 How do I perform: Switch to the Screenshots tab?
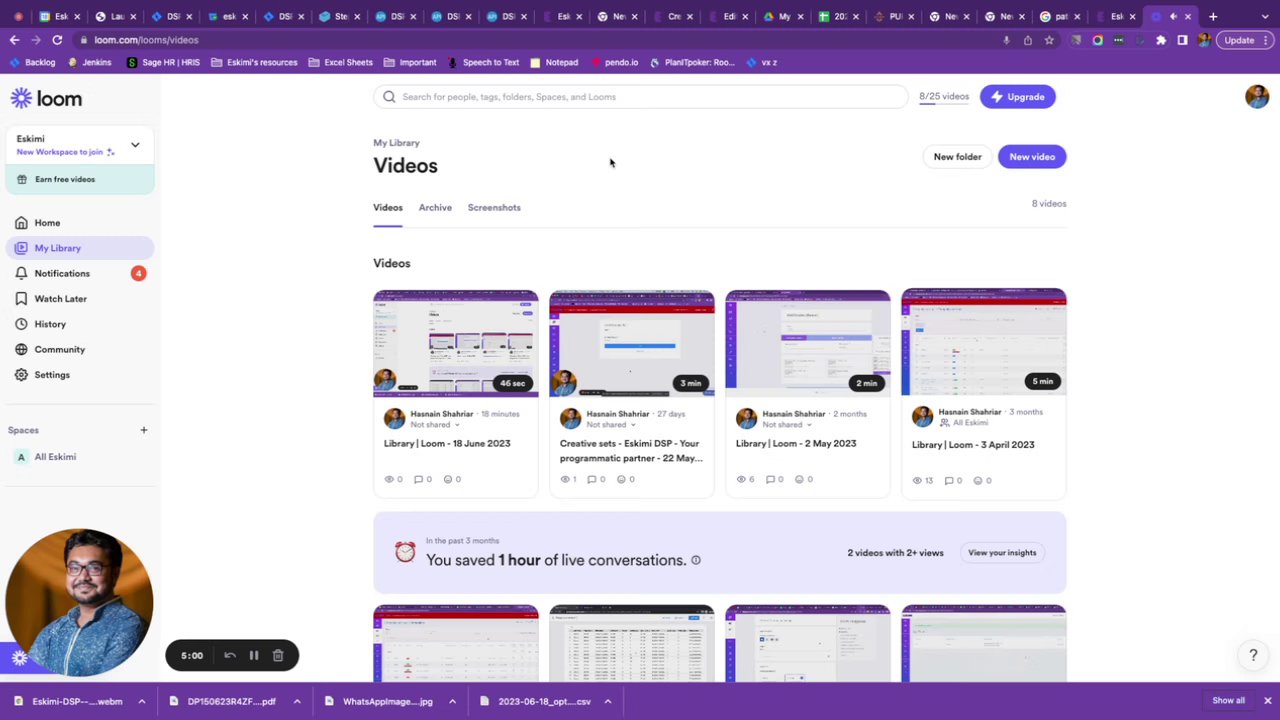click(x=494, y=207)
